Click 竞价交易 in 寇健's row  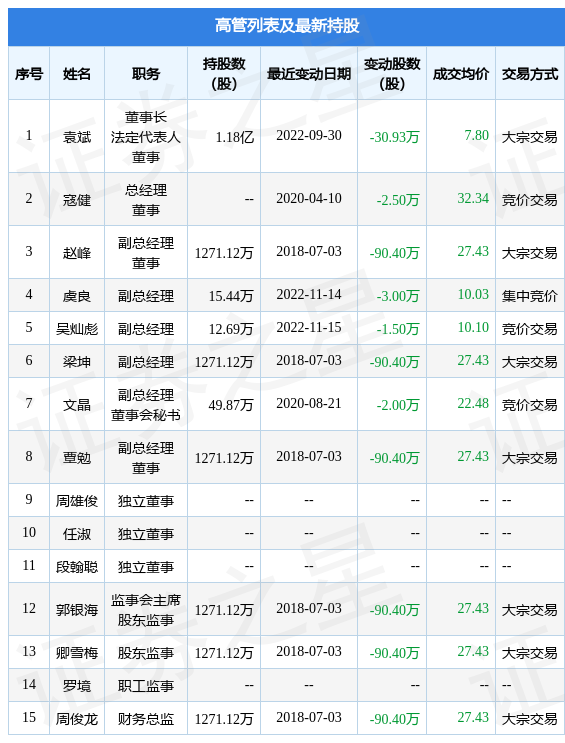tap(530, 200)
